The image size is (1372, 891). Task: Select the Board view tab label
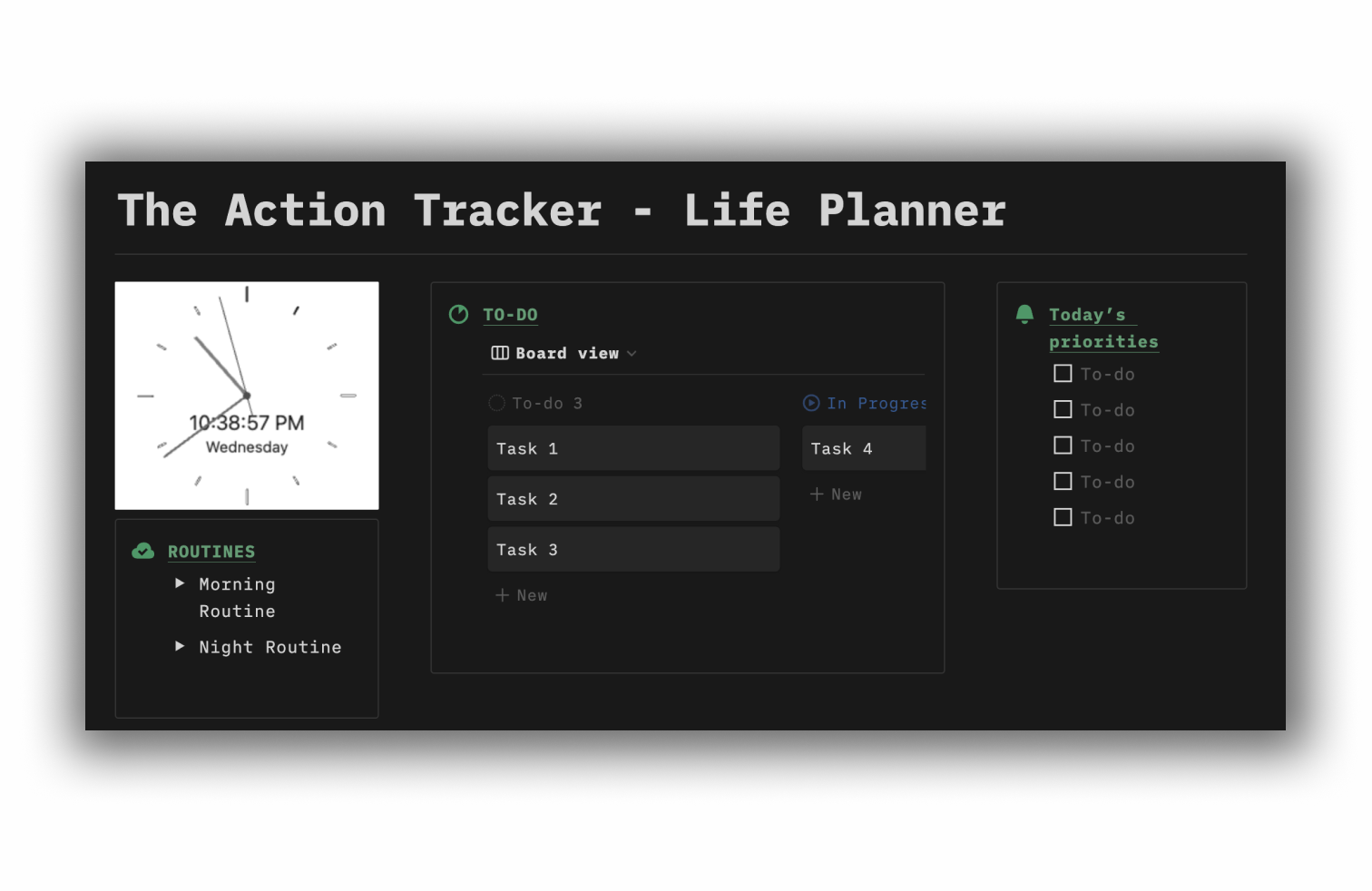tap(567, 353)
